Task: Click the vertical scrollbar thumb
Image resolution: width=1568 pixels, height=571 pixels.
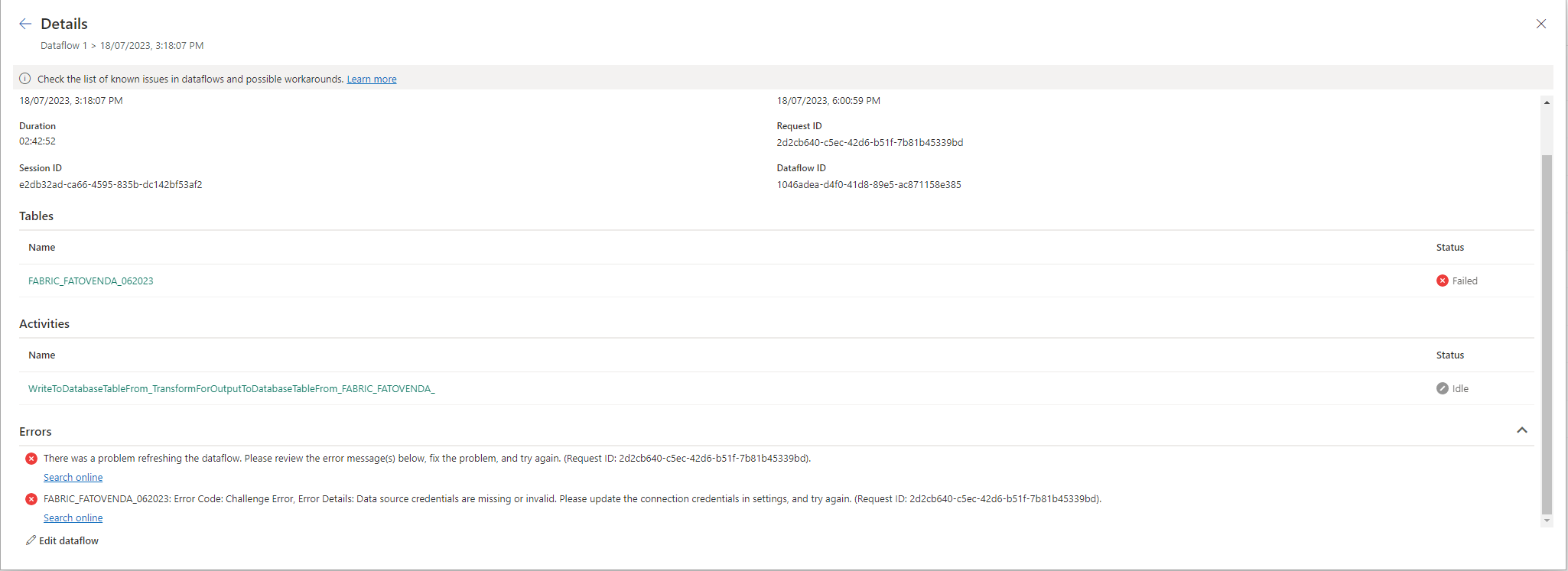Action: 1547,334
